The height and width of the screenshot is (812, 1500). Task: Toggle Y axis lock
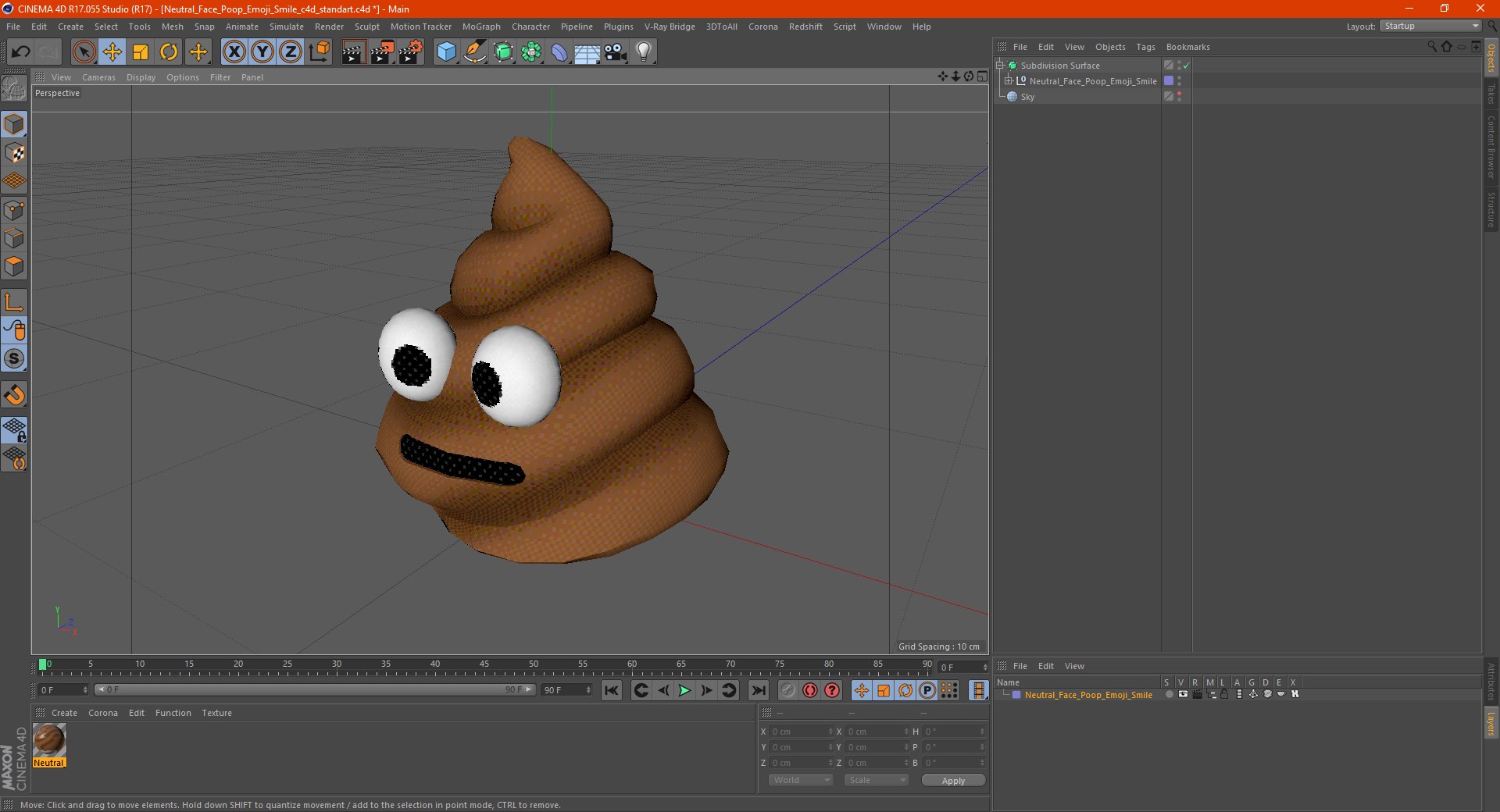click(x=262, y=52)
